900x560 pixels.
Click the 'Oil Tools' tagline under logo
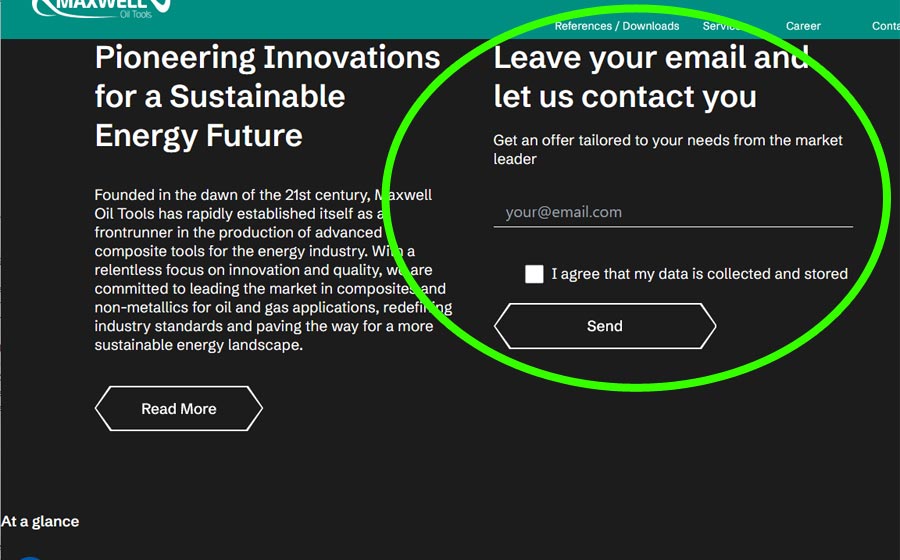(136, 14)
